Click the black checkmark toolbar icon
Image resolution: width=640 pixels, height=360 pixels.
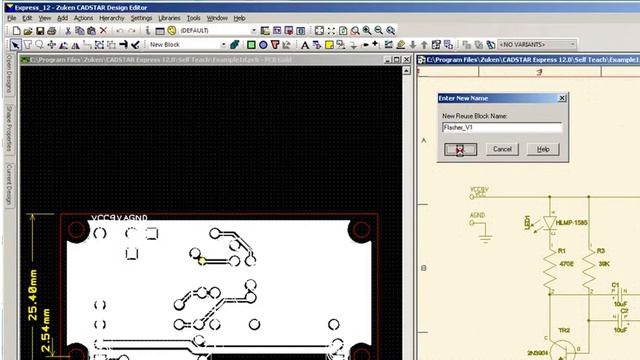[136, 44]
